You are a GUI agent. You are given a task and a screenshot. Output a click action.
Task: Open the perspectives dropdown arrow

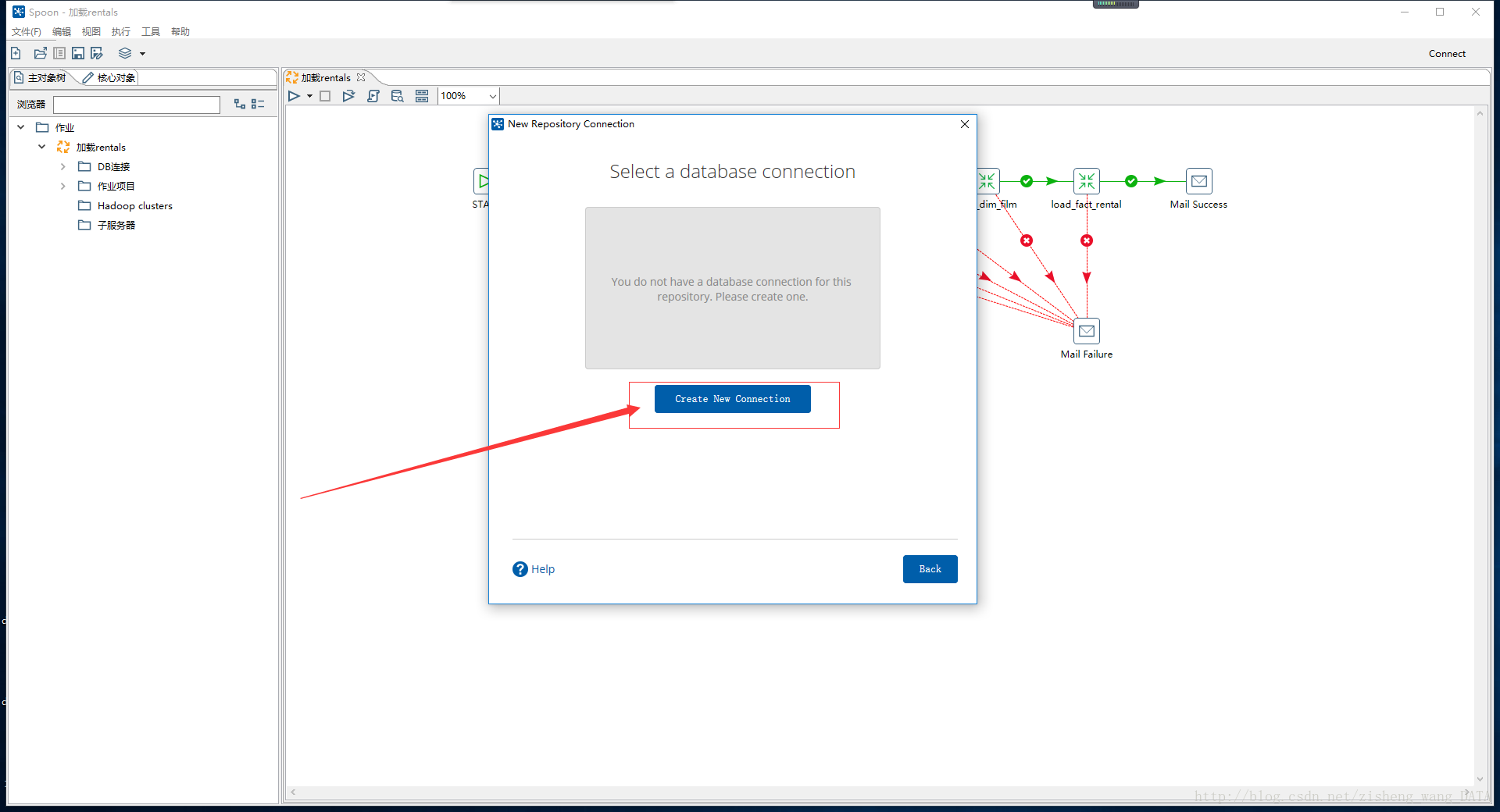(x=142, y=54)
